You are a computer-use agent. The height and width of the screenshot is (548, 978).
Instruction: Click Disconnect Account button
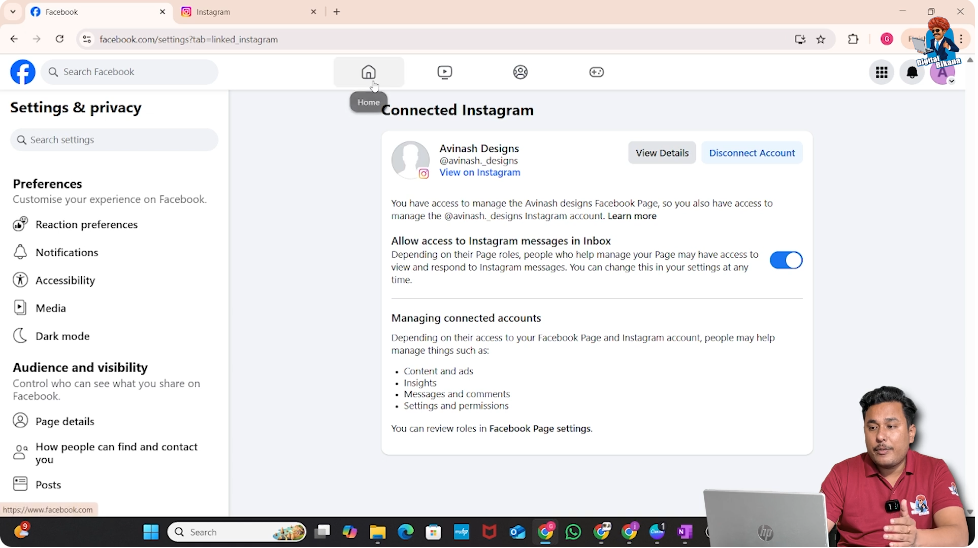coord(752,153)
